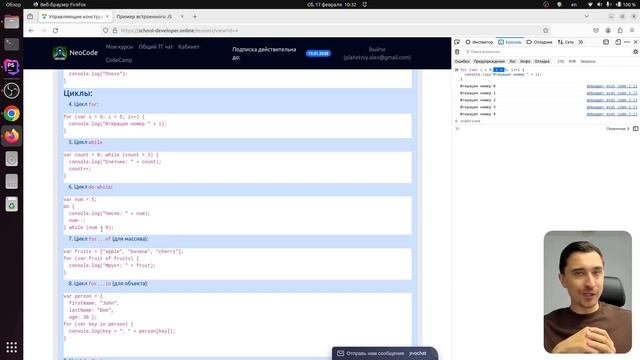Click the subscription date badge
Viewport: 640px width, 360px height.
click(x=318, y=53)
